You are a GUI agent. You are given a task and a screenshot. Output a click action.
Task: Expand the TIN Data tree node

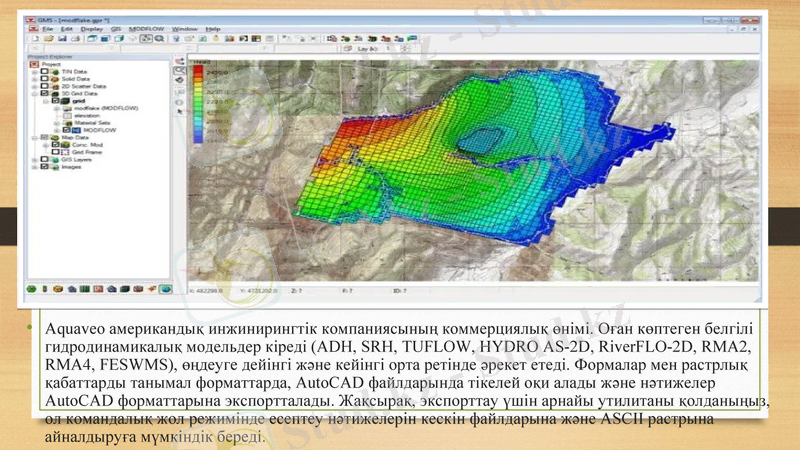[x=35, y=72]
